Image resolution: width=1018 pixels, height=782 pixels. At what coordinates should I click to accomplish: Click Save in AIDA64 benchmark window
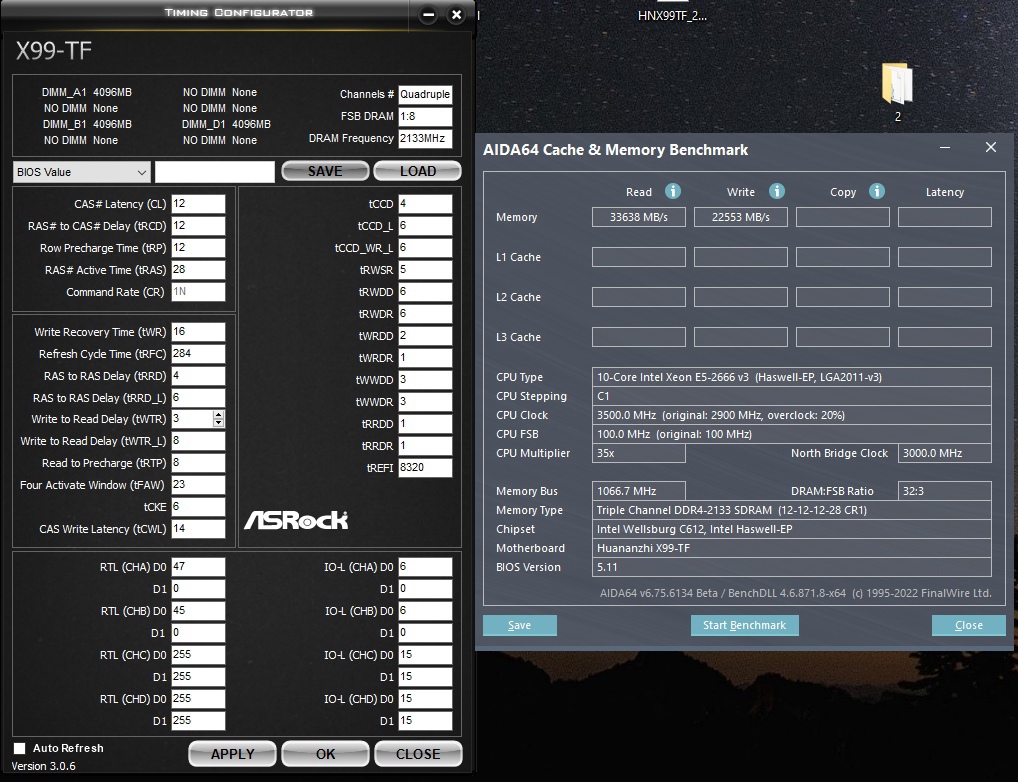(x=519, y=625)
